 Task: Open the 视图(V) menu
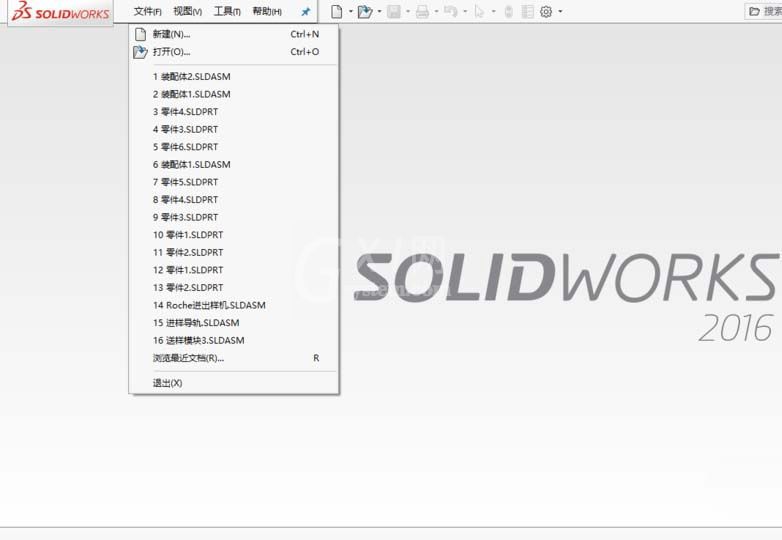188,11
